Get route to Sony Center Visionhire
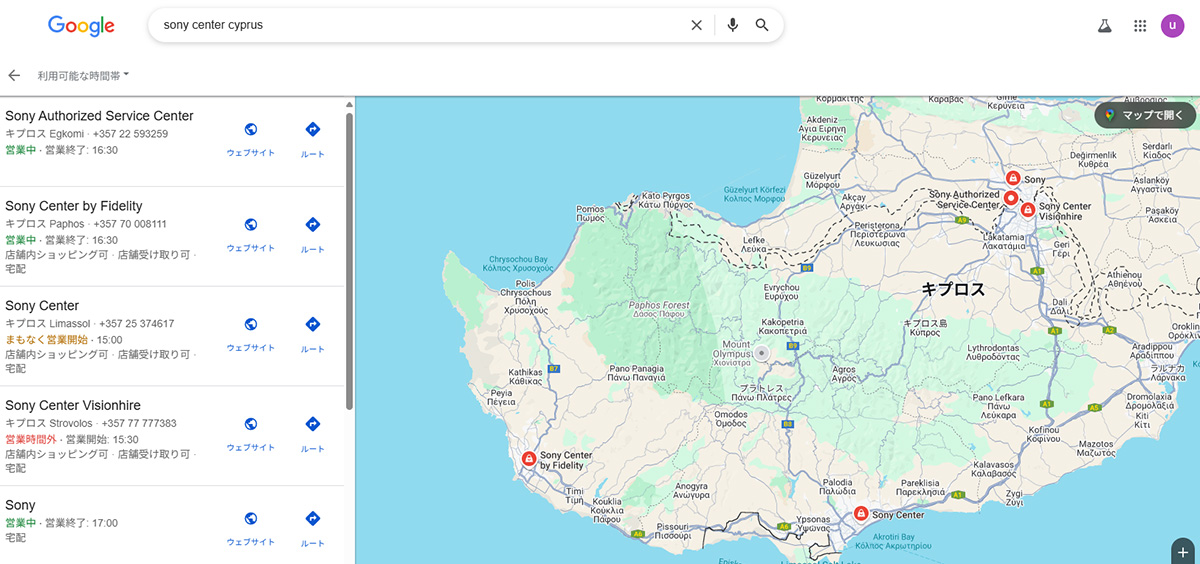Screen dimensions: 1200x564 tap(313, 435)
